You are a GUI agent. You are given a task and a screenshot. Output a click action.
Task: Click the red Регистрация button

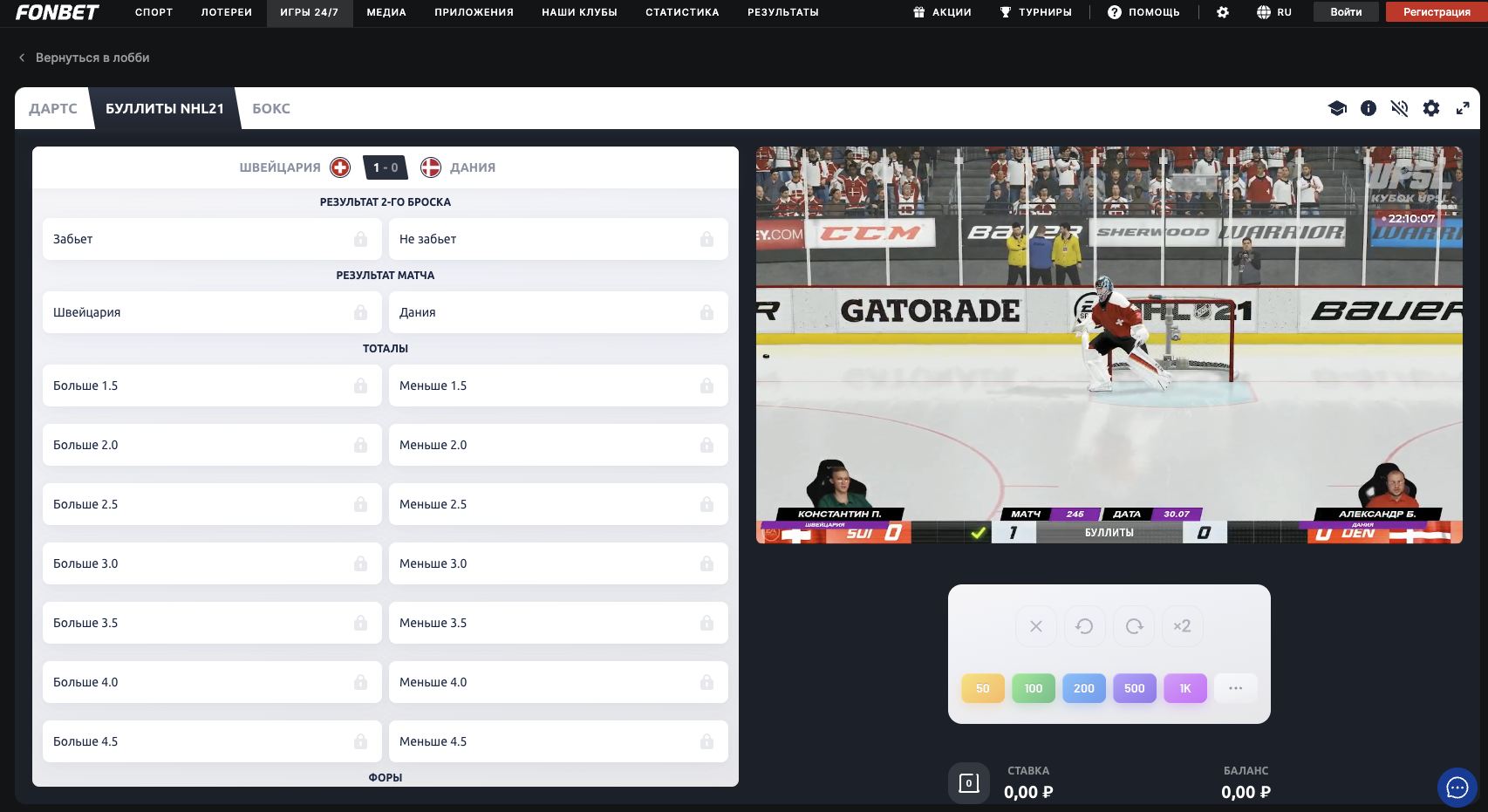pos(1437,12)
